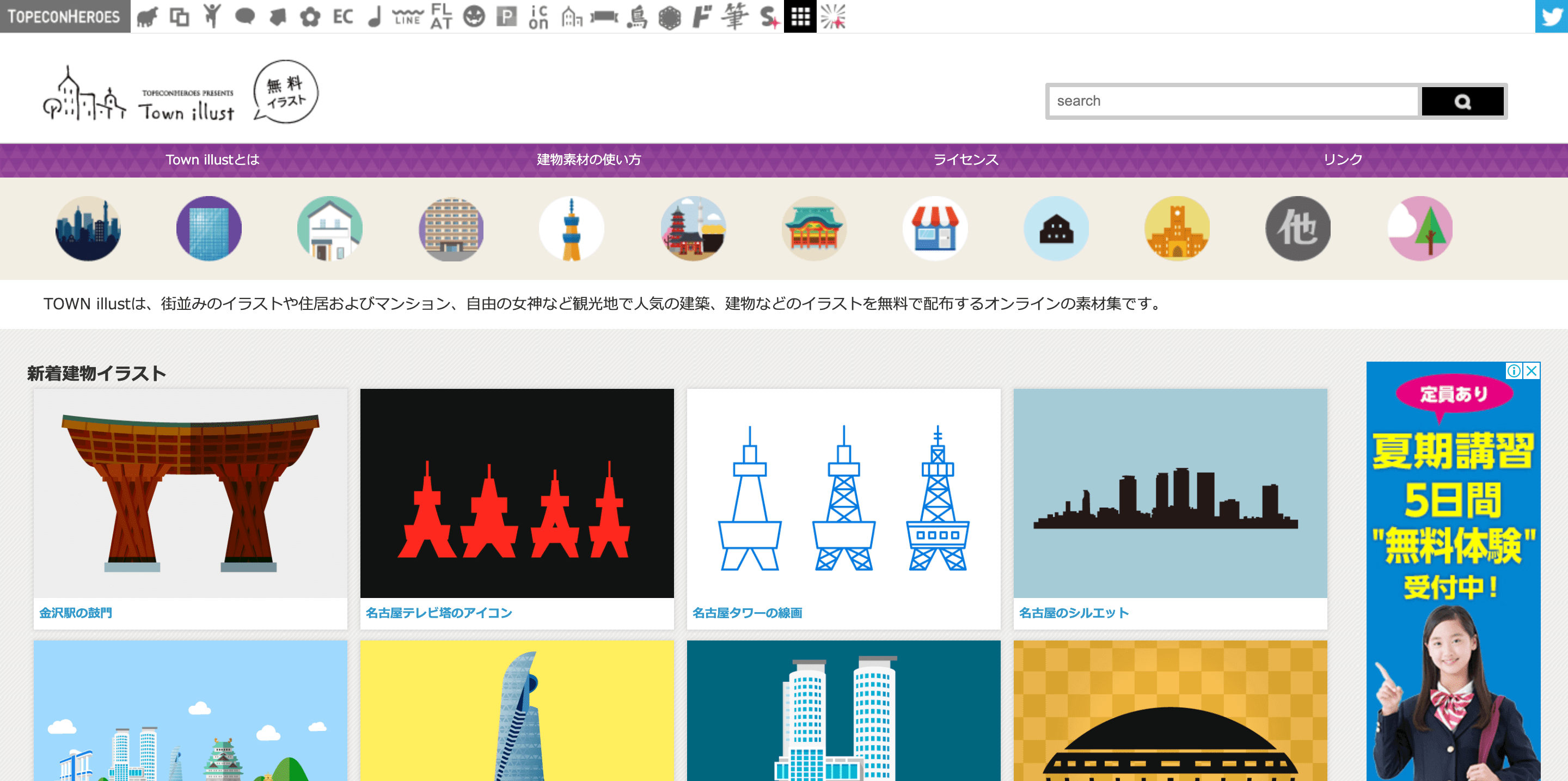Click the pumpkin face icon in the top bar

tap(474, 16)
